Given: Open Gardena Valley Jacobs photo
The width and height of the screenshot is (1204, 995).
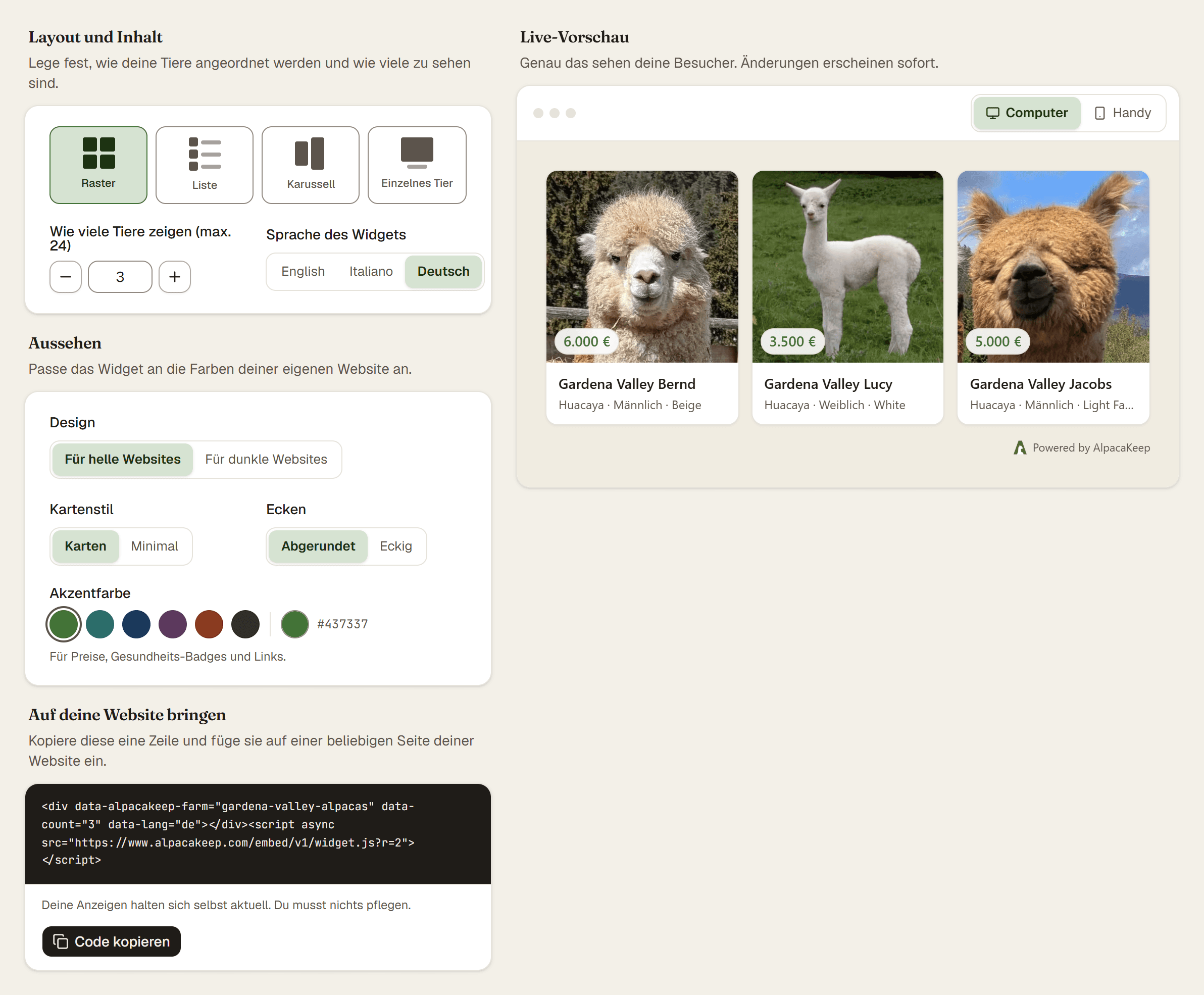Looking at the screenshot, I should 1053,267.
